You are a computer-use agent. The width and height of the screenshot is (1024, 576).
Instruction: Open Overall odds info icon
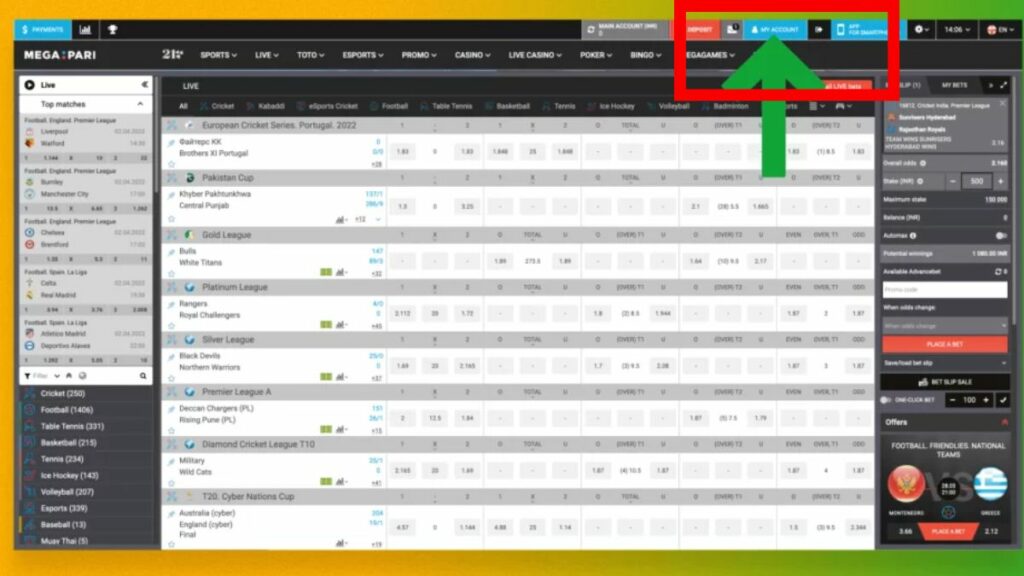tap(923, 163)
